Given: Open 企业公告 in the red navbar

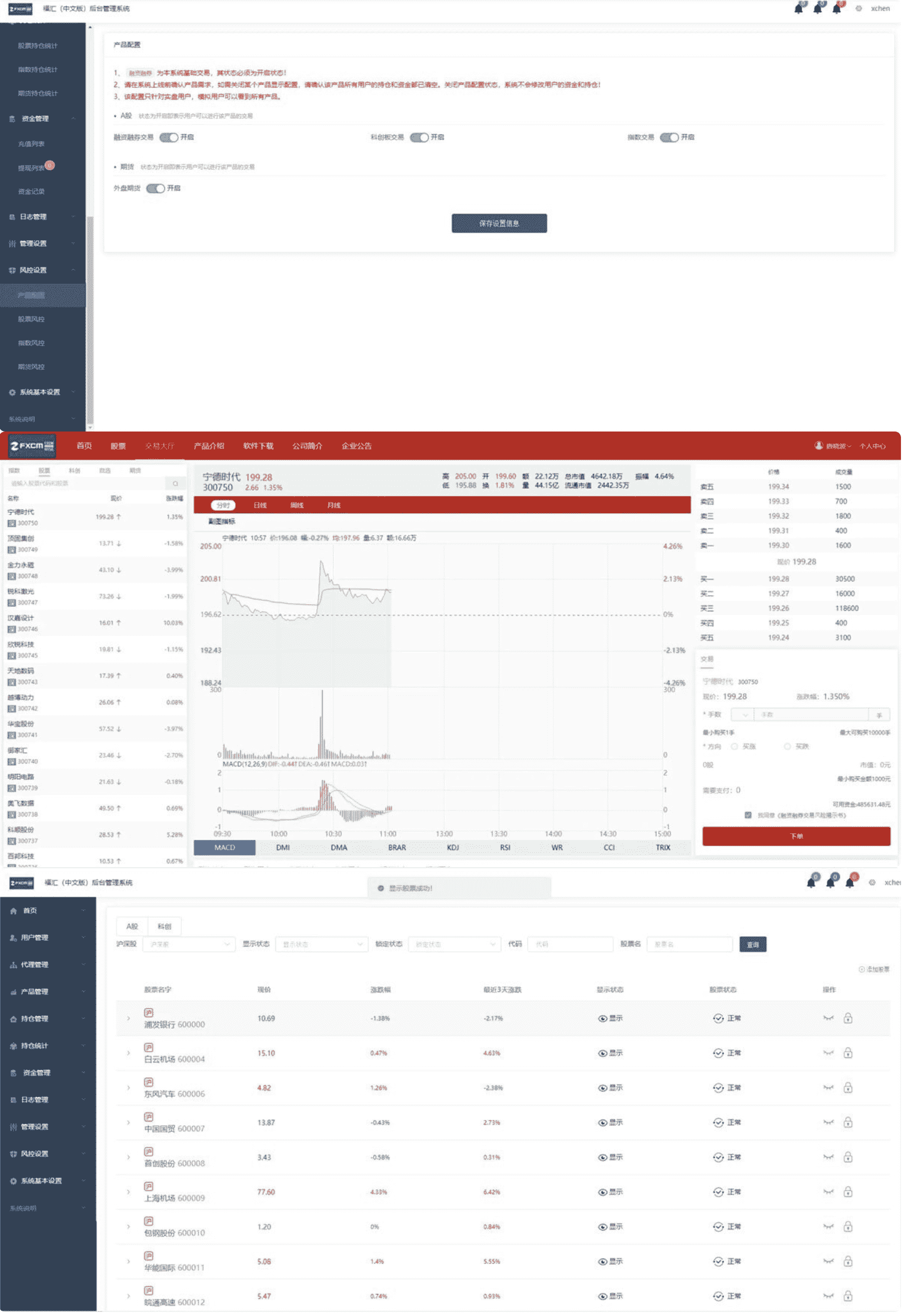Looking at the screenshot, I should click(357, 446).
